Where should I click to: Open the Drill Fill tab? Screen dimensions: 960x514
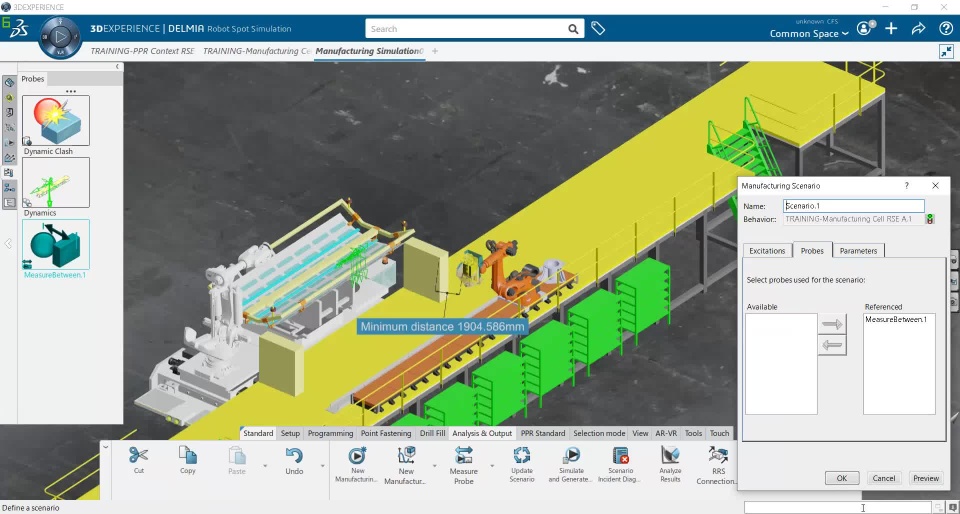click(433, 433)
